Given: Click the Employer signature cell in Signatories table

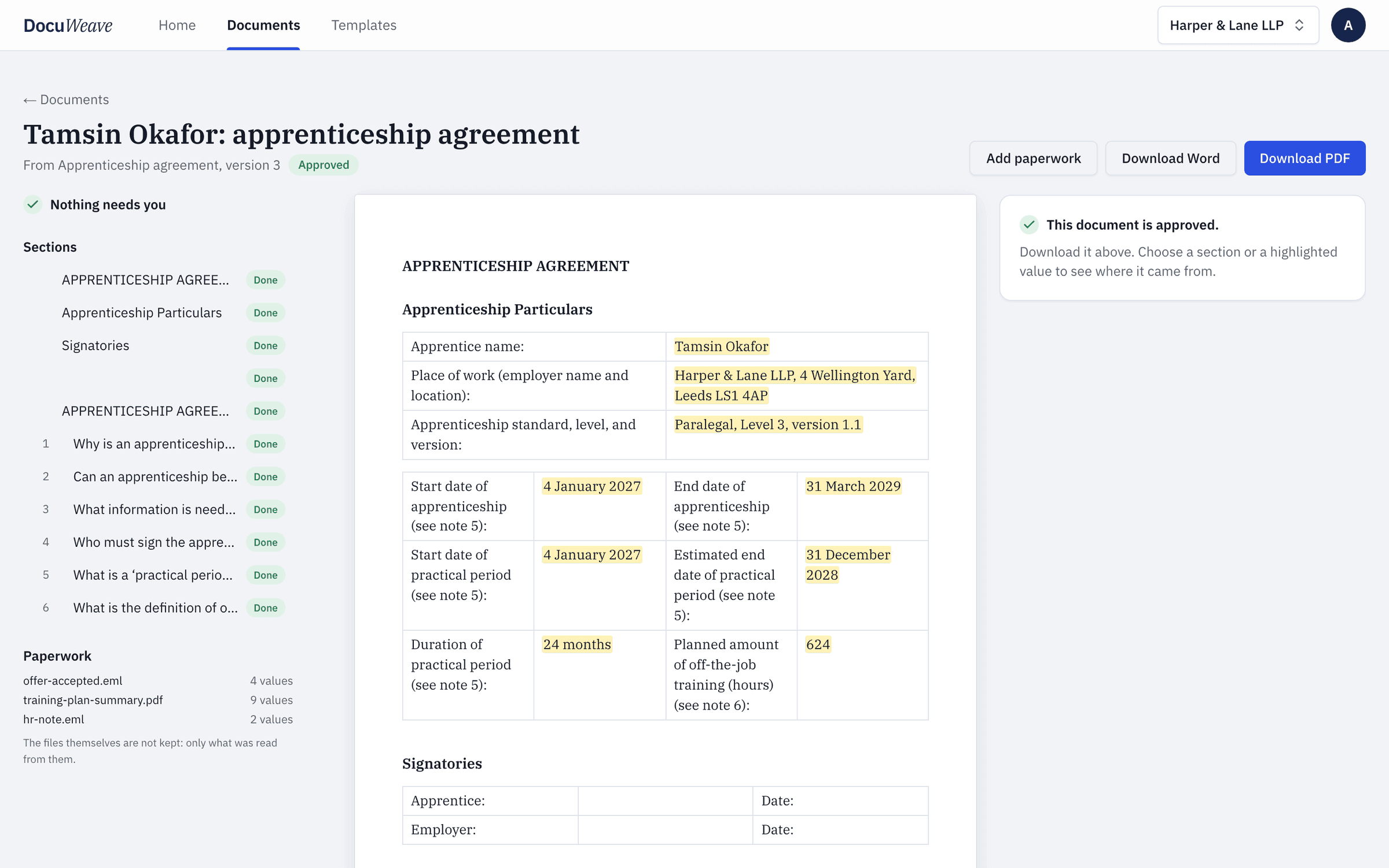Looking at the screenshot, I should pos(665,830).
